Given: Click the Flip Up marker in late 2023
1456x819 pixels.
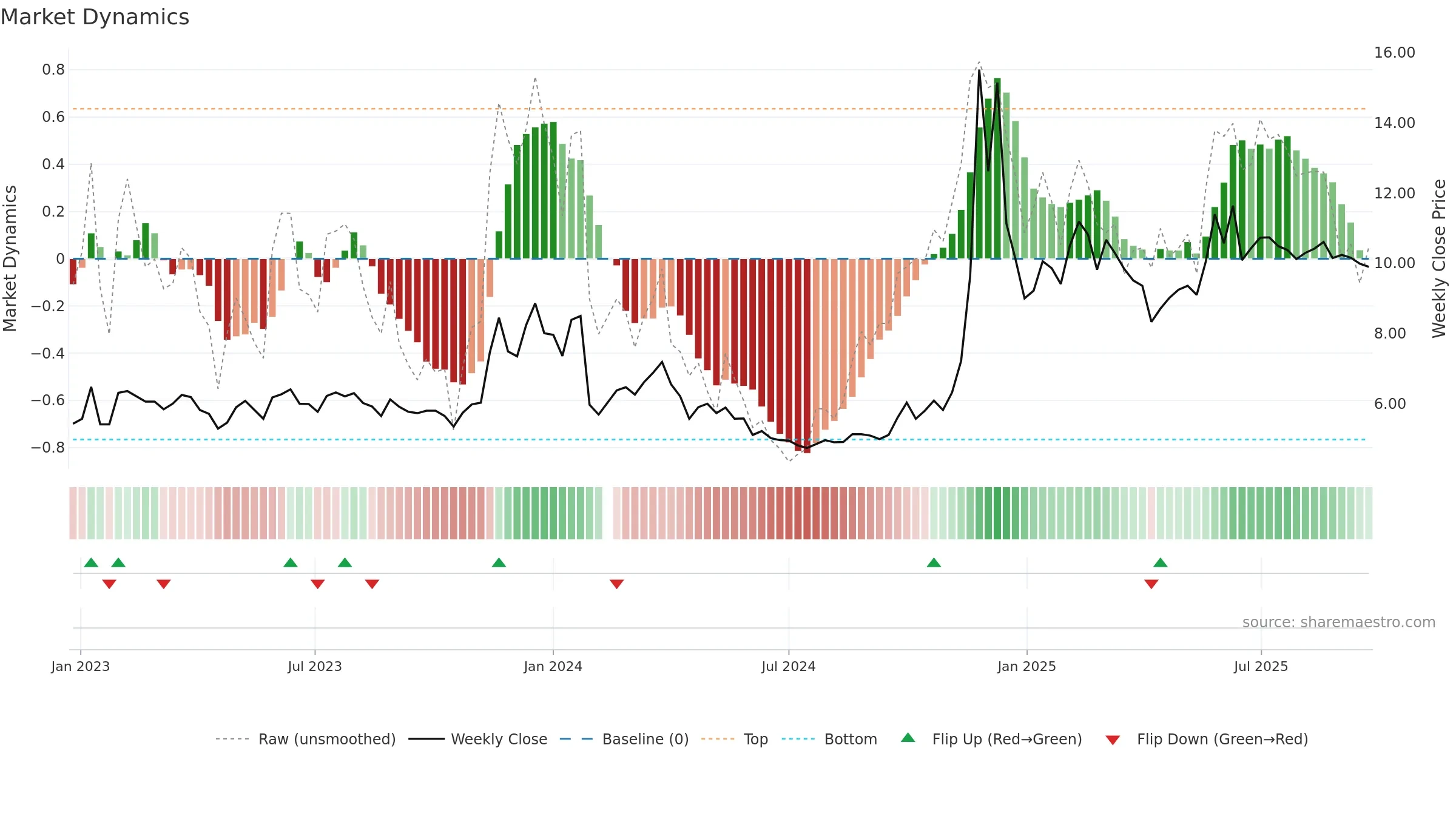Looking at the screenshot, I should click(499, 562).
